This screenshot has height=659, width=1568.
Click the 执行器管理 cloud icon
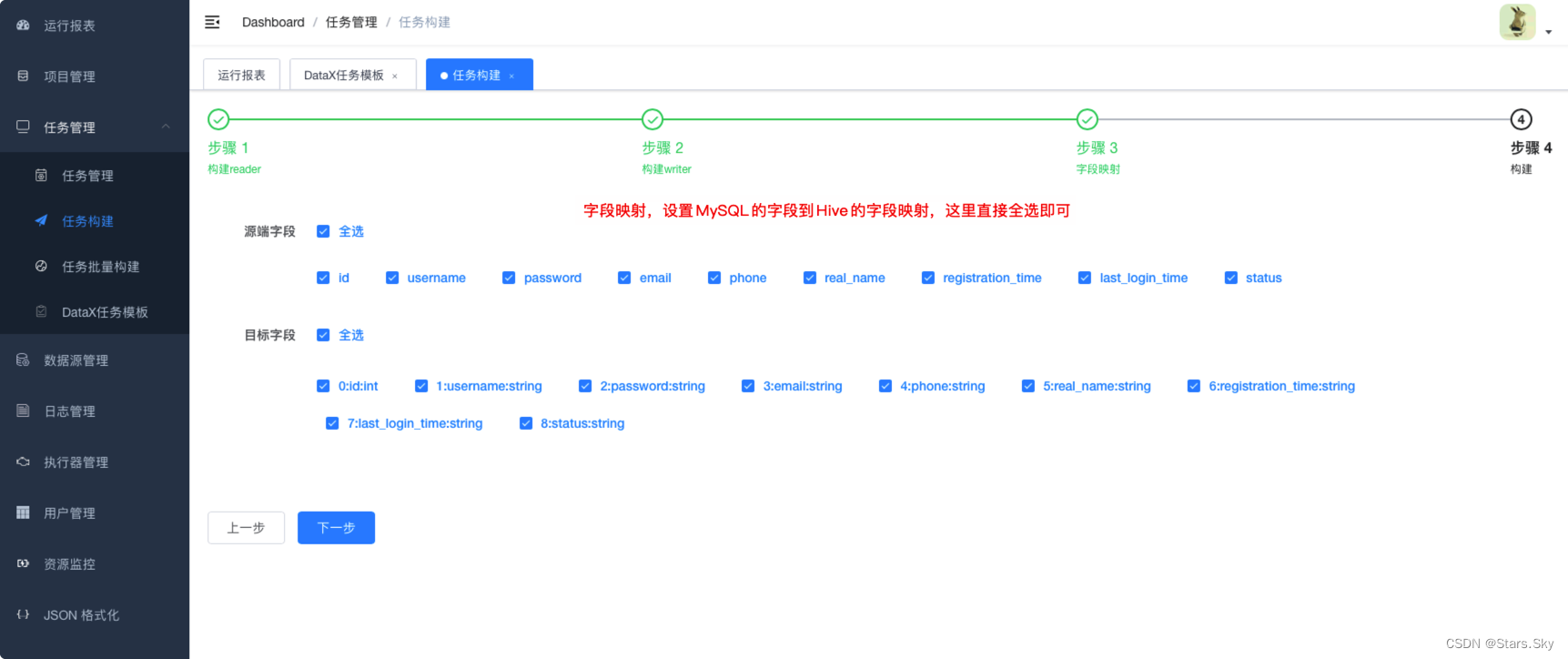click(23, 461)
